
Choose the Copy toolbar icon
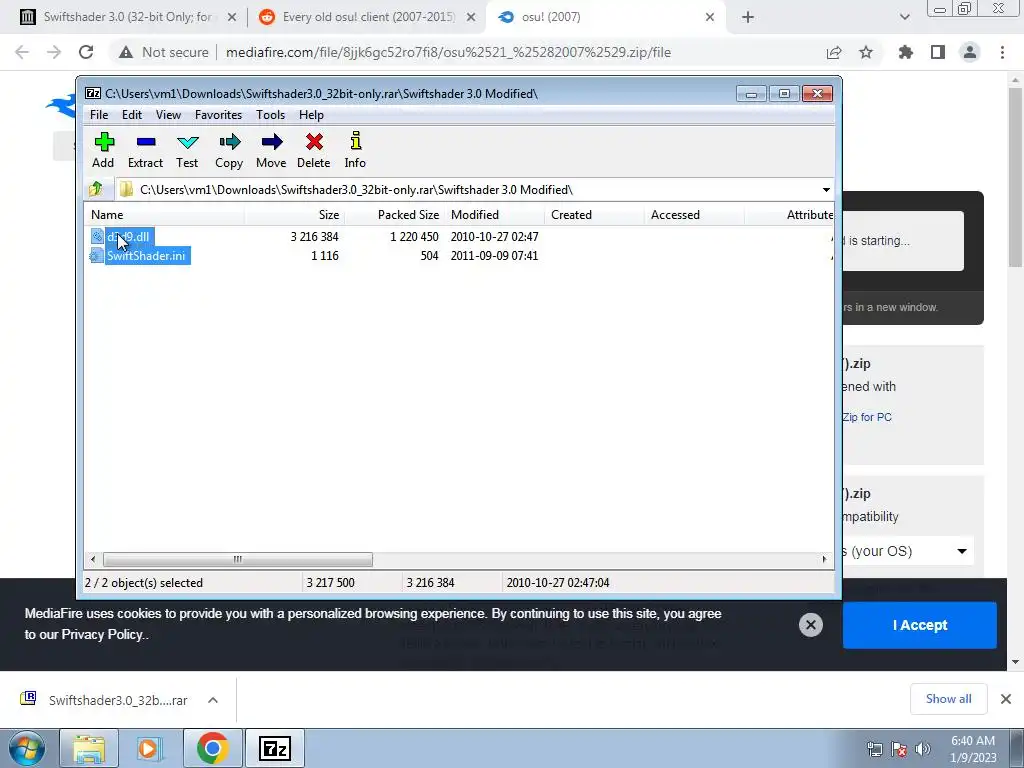coord(229,150)
